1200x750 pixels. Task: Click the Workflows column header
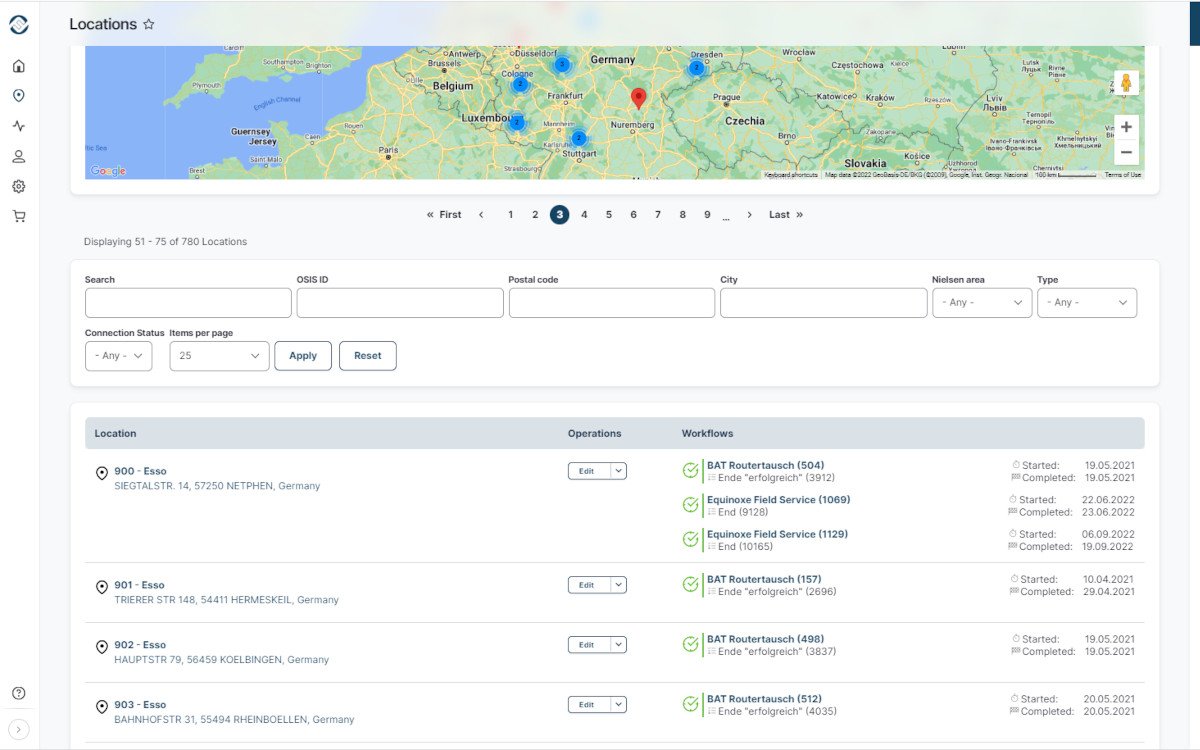707,433
